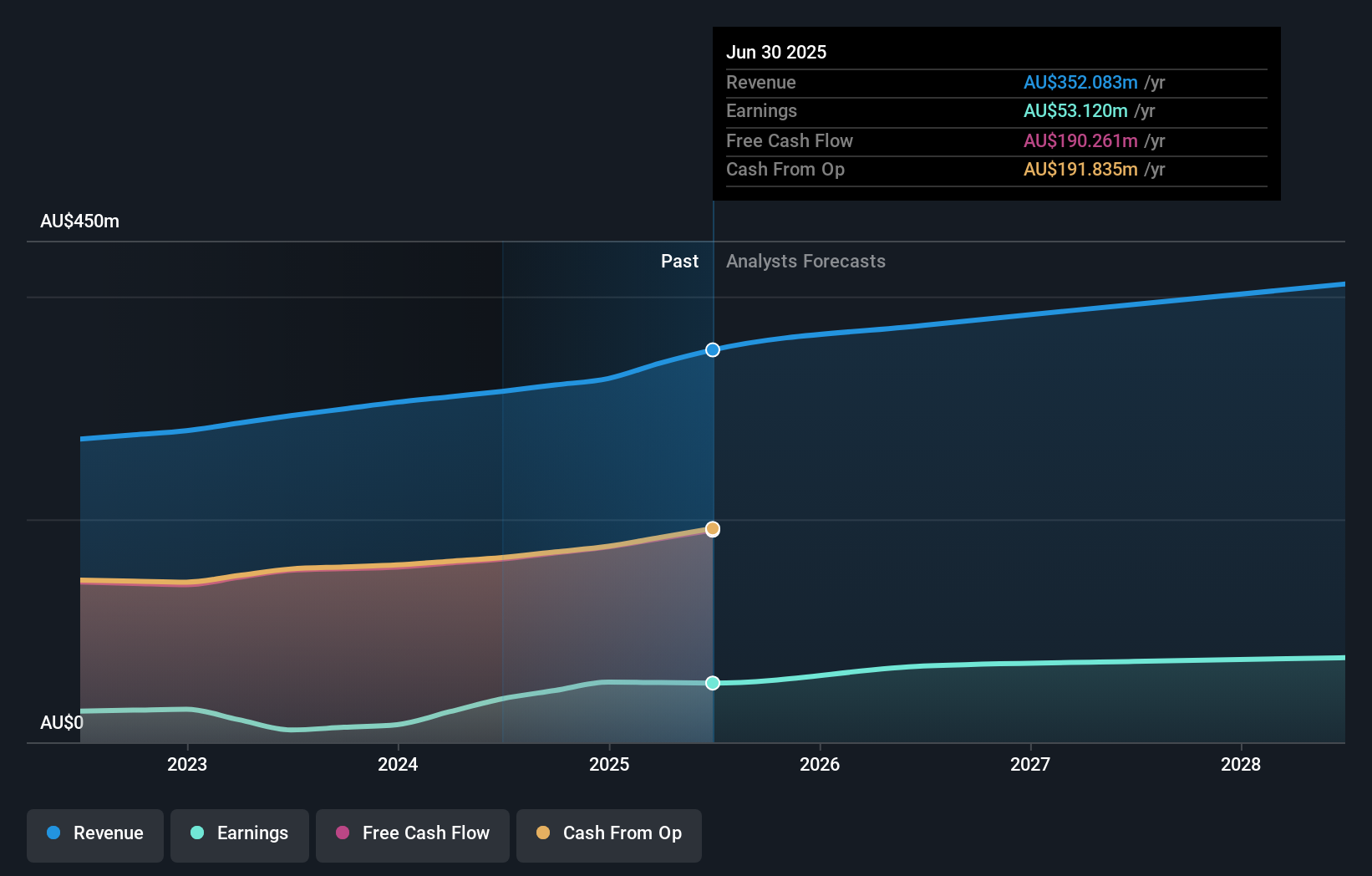Viewport: 1372px width, 876px height.
Task: Select the orange Cash From Op marker
Action: tap(712, 528)
